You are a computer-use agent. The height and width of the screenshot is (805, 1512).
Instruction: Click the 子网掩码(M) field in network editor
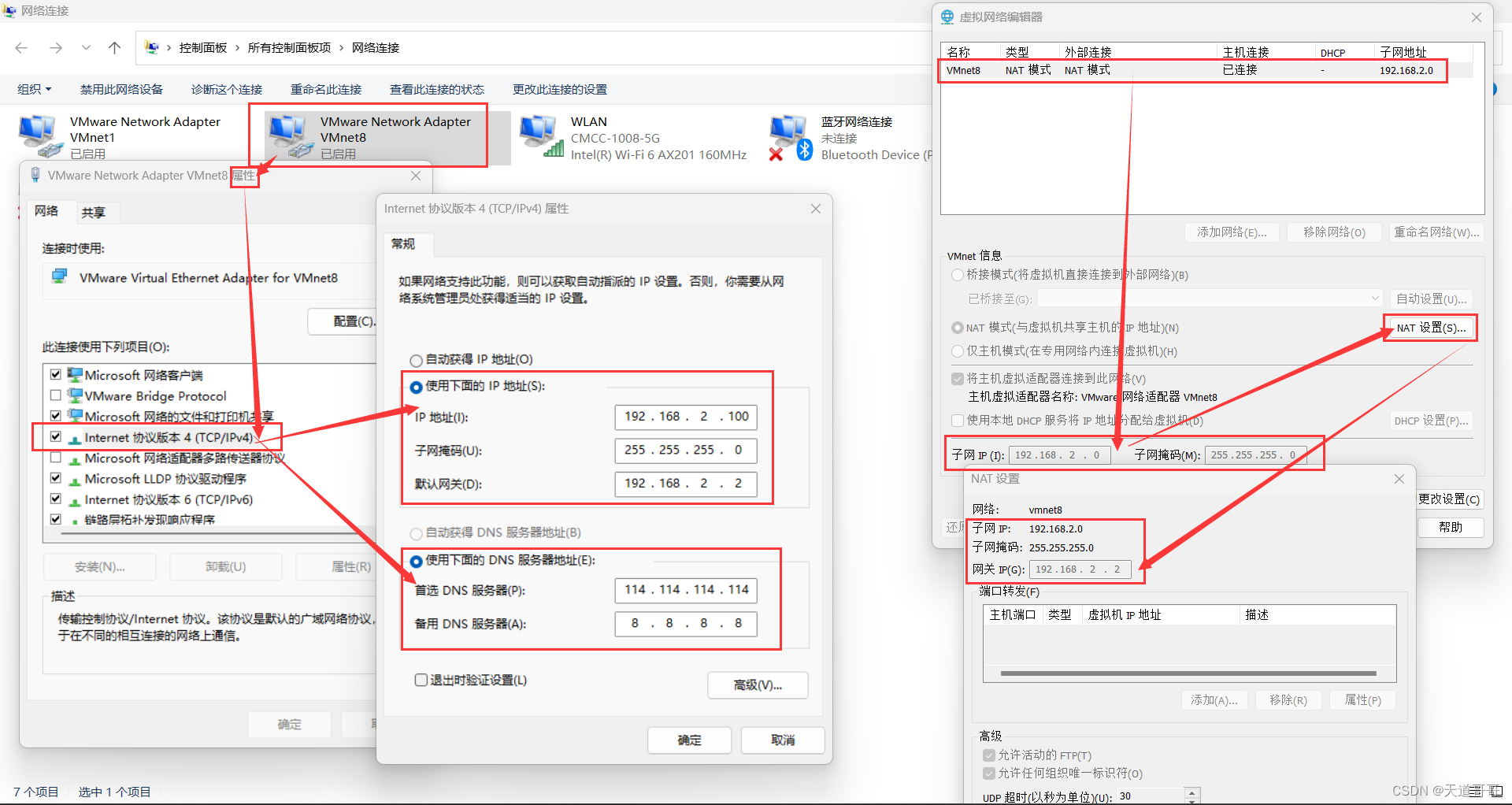[x=1255, y=454]
